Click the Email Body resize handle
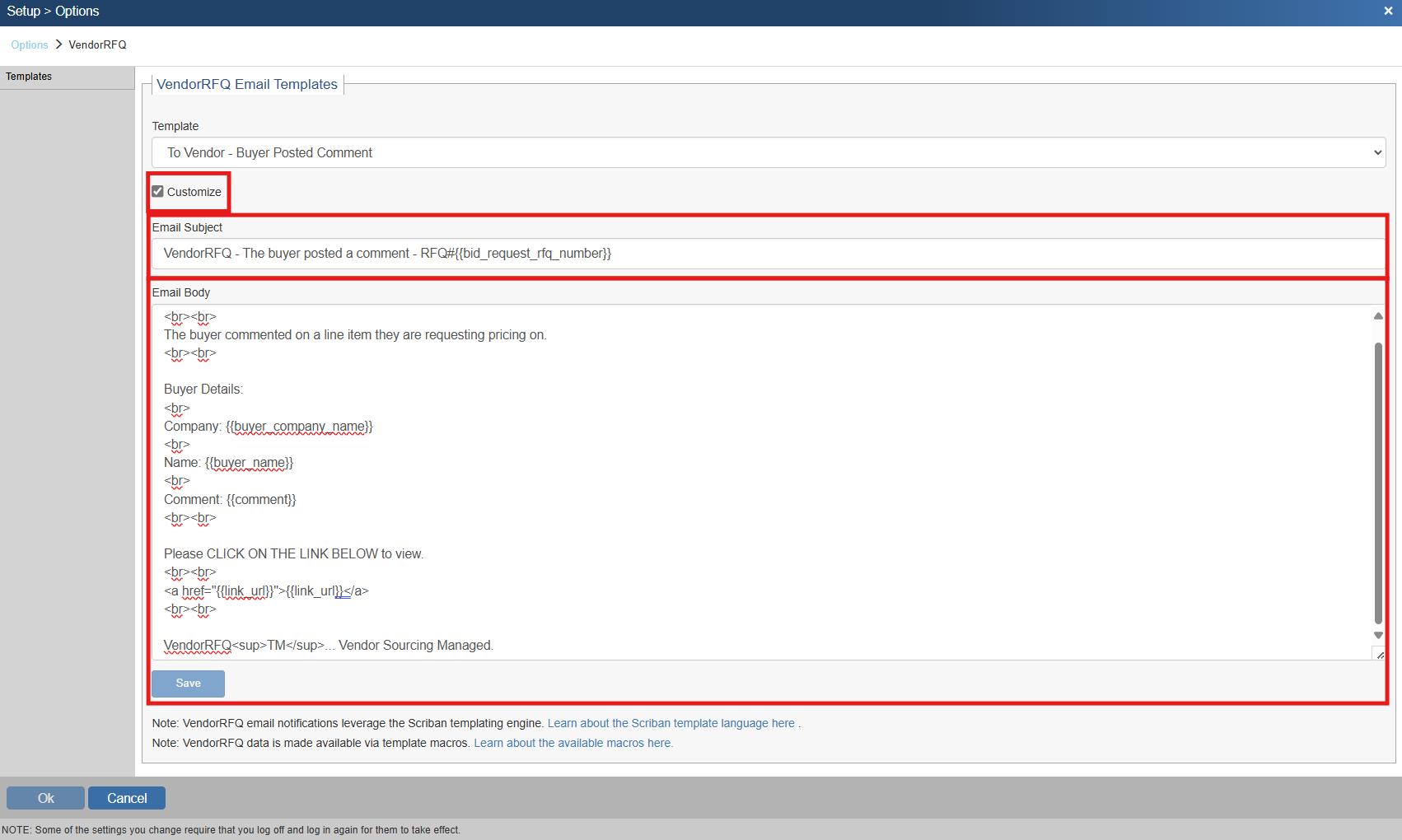Viewport: 1402px width, 840px height. 1380,655
